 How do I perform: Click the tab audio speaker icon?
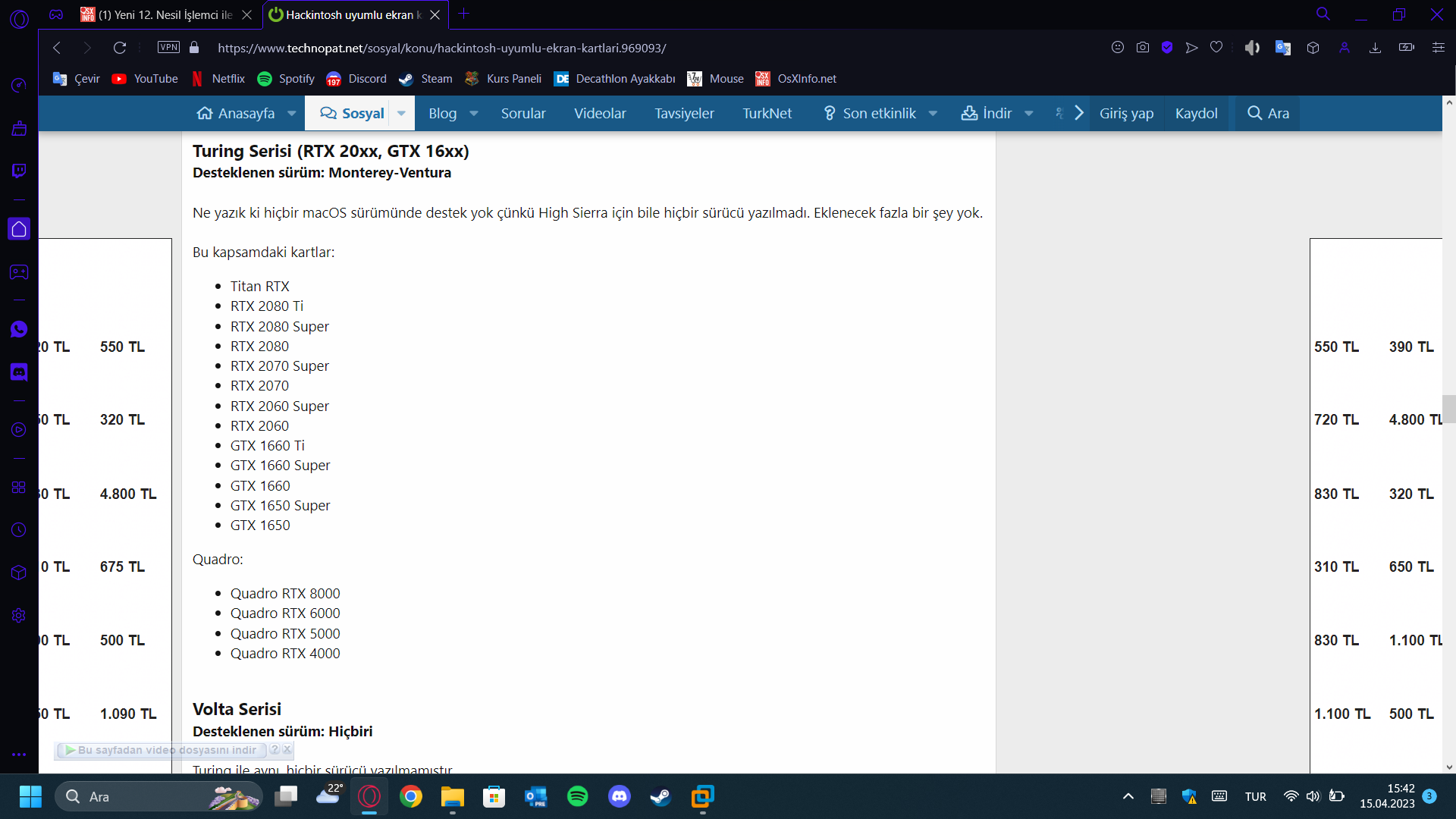click(x=1252, y=48)
